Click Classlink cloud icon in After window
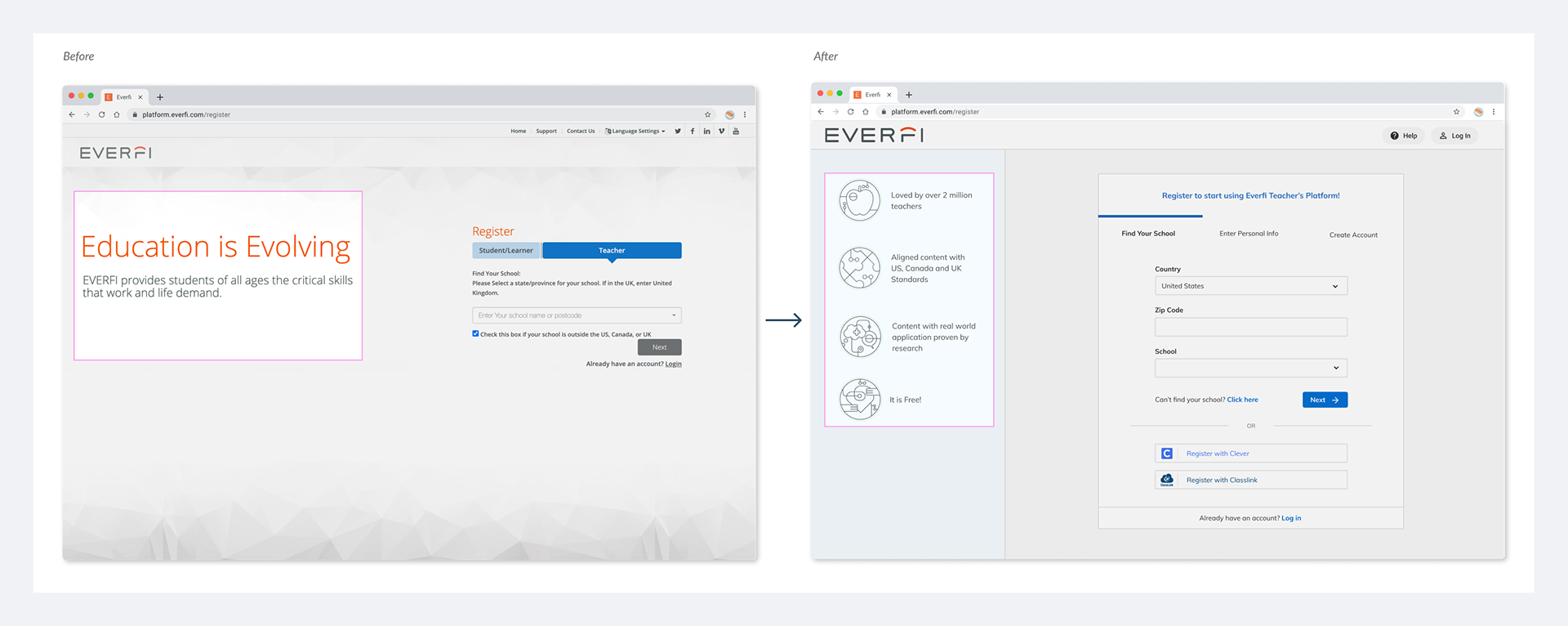This screenshot has height=626, width=1568. coord(1167,480)
